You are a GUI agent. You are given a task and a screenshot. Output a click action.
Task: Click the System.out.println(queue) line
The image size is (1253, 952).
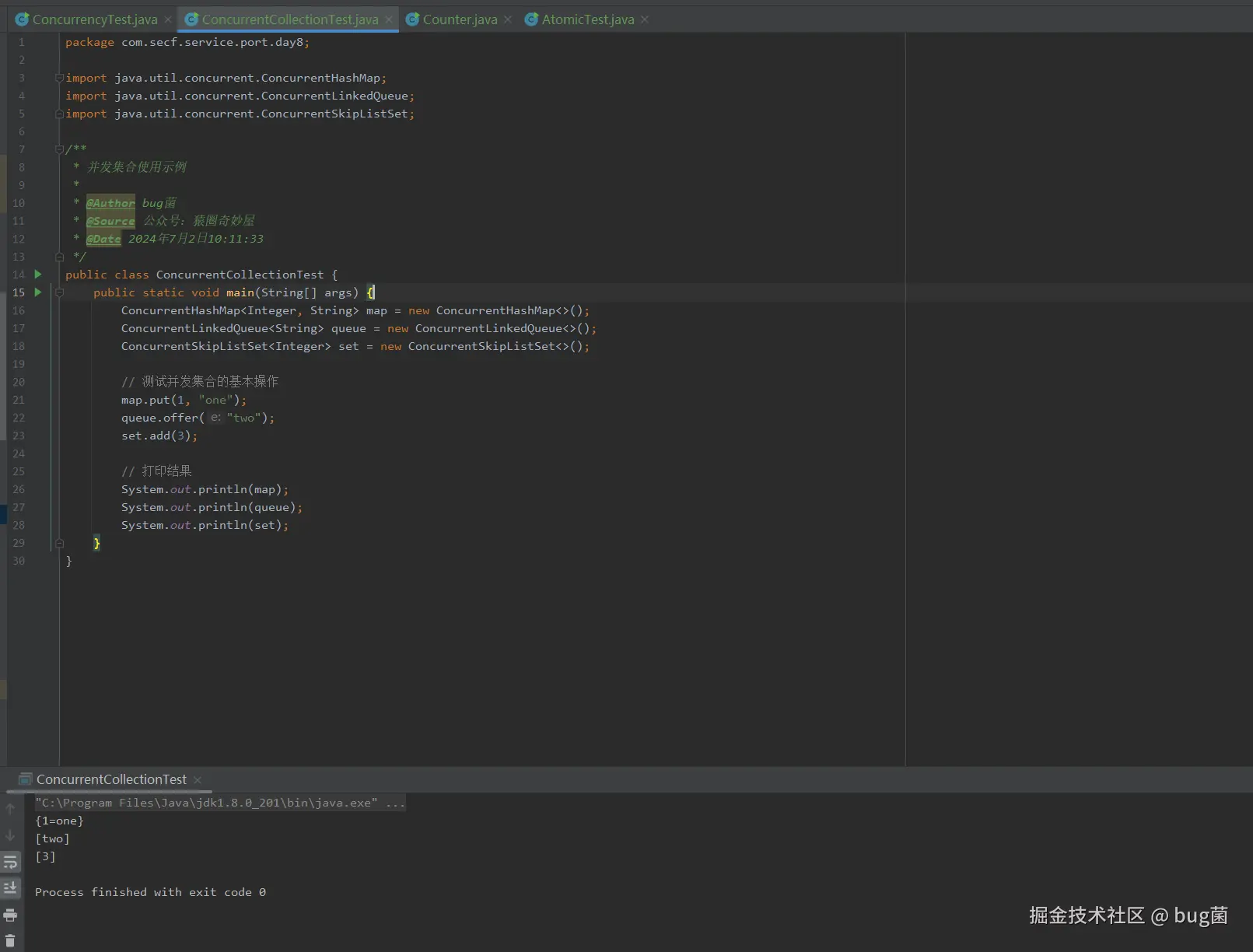point(212,507)
